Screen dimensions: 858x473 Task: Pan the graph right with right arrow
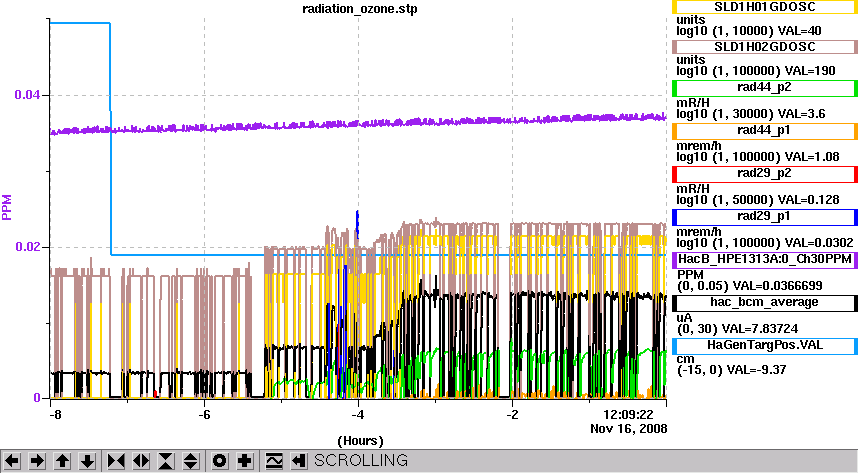[37, 461]
